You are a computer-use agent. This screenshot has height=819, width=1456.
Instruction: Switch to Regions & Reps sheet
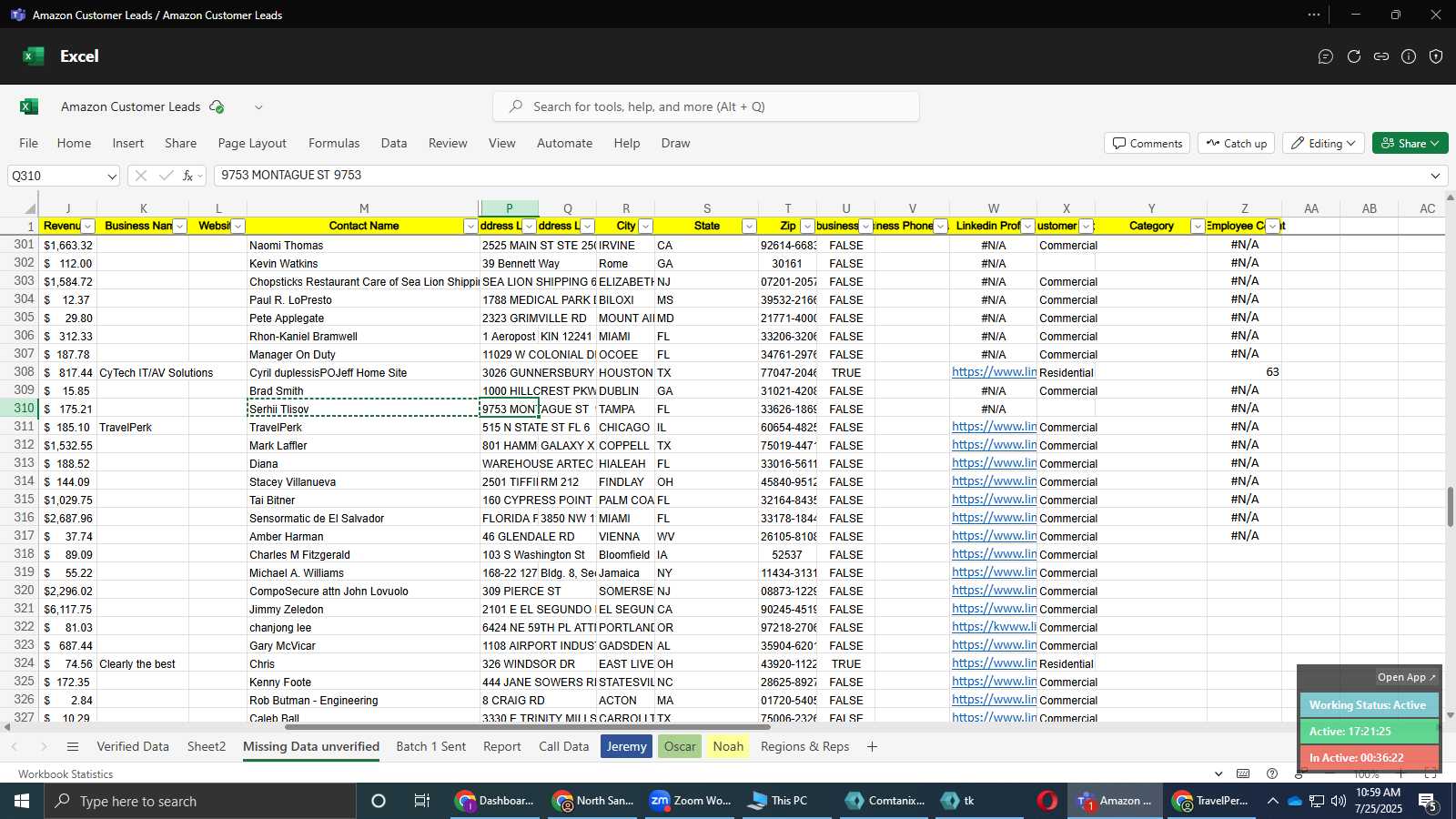click(804, 746)
